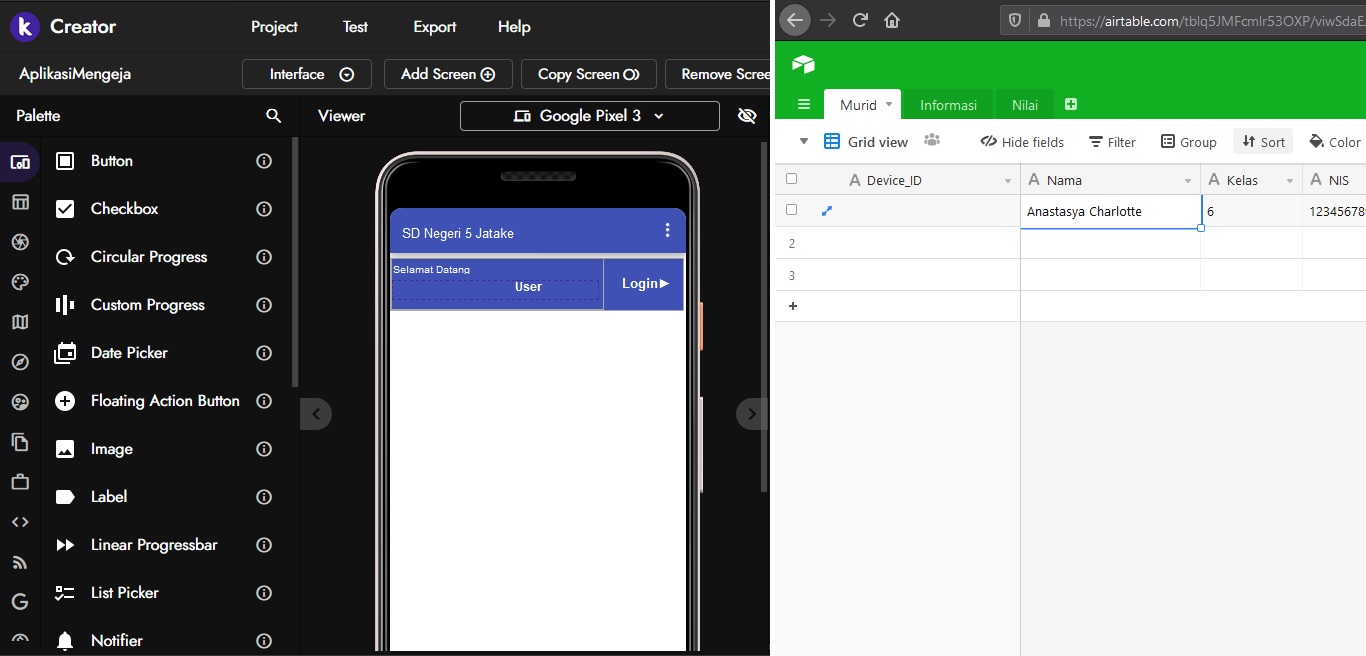Click the browser reload button

pyautogui.click(x=860, y=20)
